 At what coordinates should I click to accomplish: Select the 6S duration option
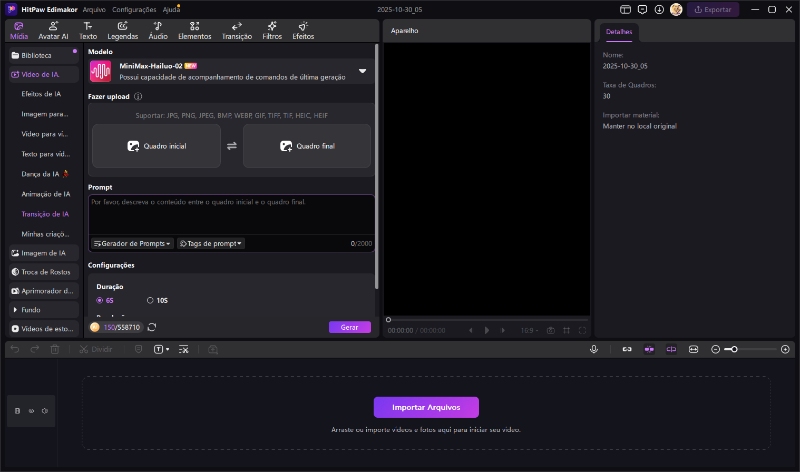[105, 301]
